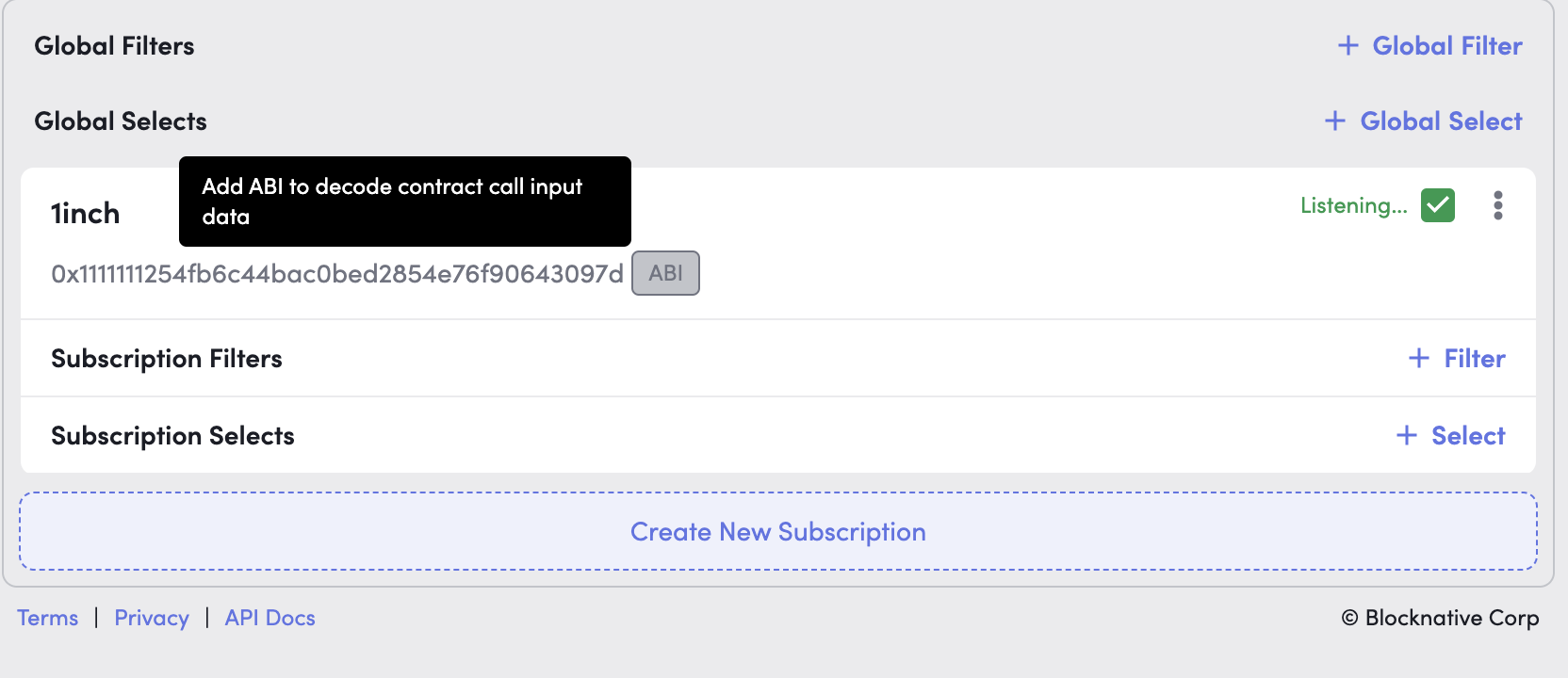This screenshot has width=1568, height=678.
Task: Click the 1inch subscription name
Action: [86, 214]
